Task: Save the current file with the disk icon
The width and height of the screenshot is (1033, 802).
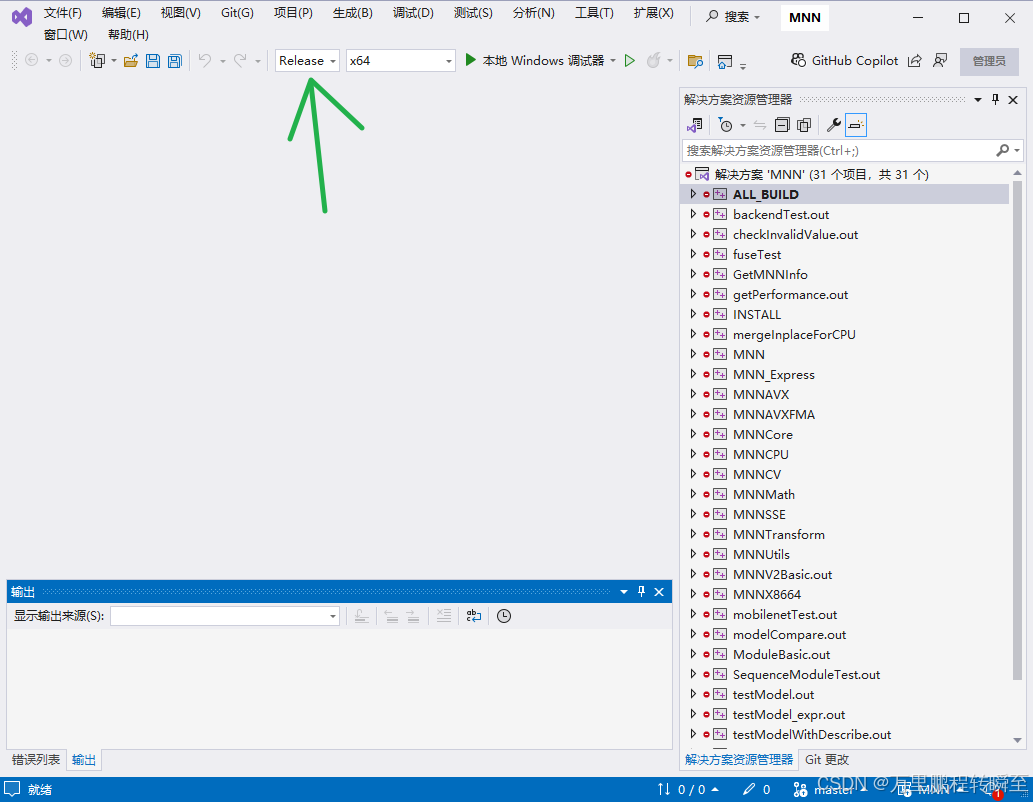Action: [153, 61]
